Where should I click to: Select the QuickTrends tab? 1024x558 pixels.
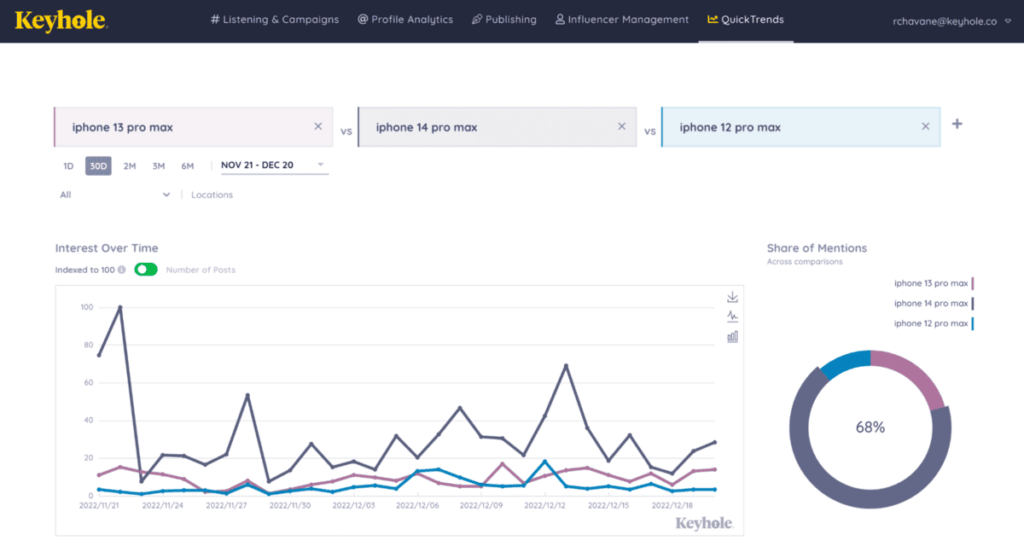pos(746,20)
